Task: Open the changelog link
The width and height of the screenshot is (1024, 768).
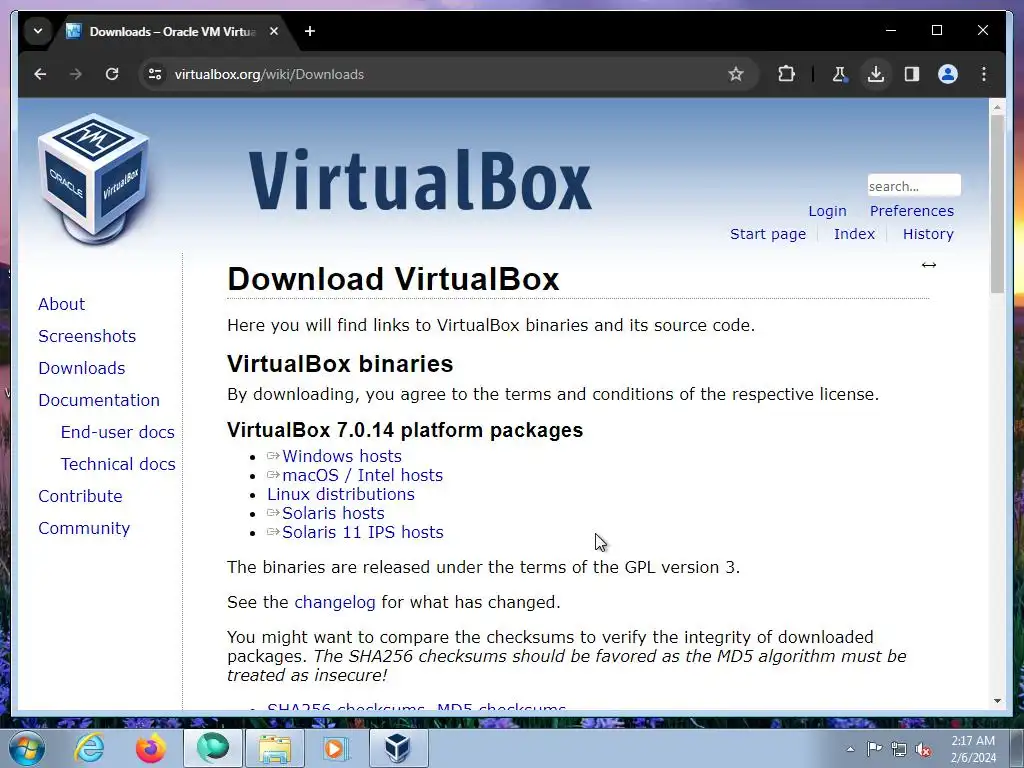Action: click(334, 602)
